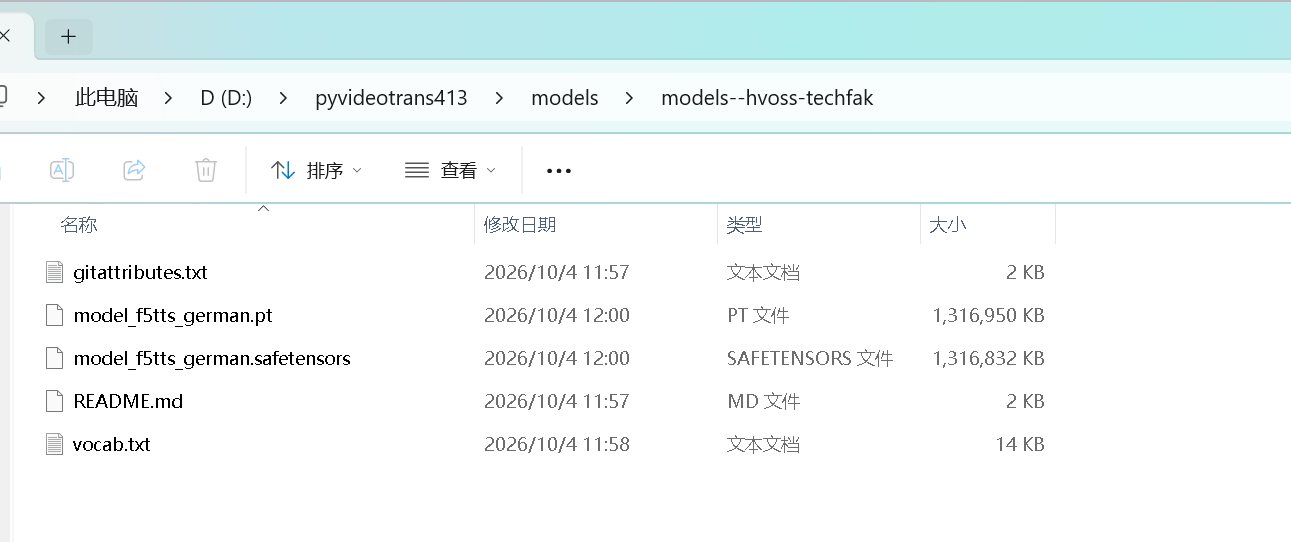Viewport: 1291px width, 542px height.
Task: Sort by the 类型 column header
Action: point(744,225)
